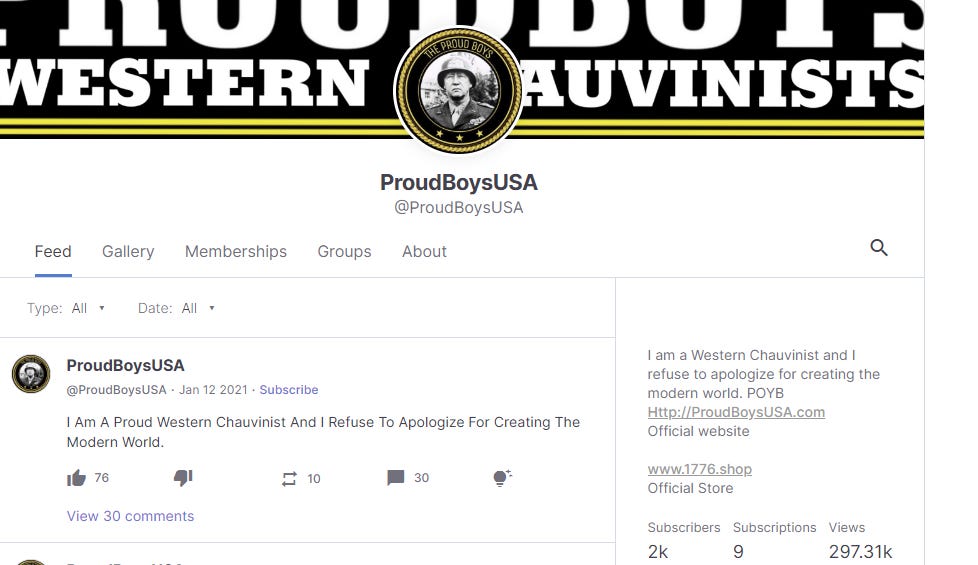Dislike the post with thumbs down
The width and height of the screenshot is (978, 565).
click(x=183, y=478)
